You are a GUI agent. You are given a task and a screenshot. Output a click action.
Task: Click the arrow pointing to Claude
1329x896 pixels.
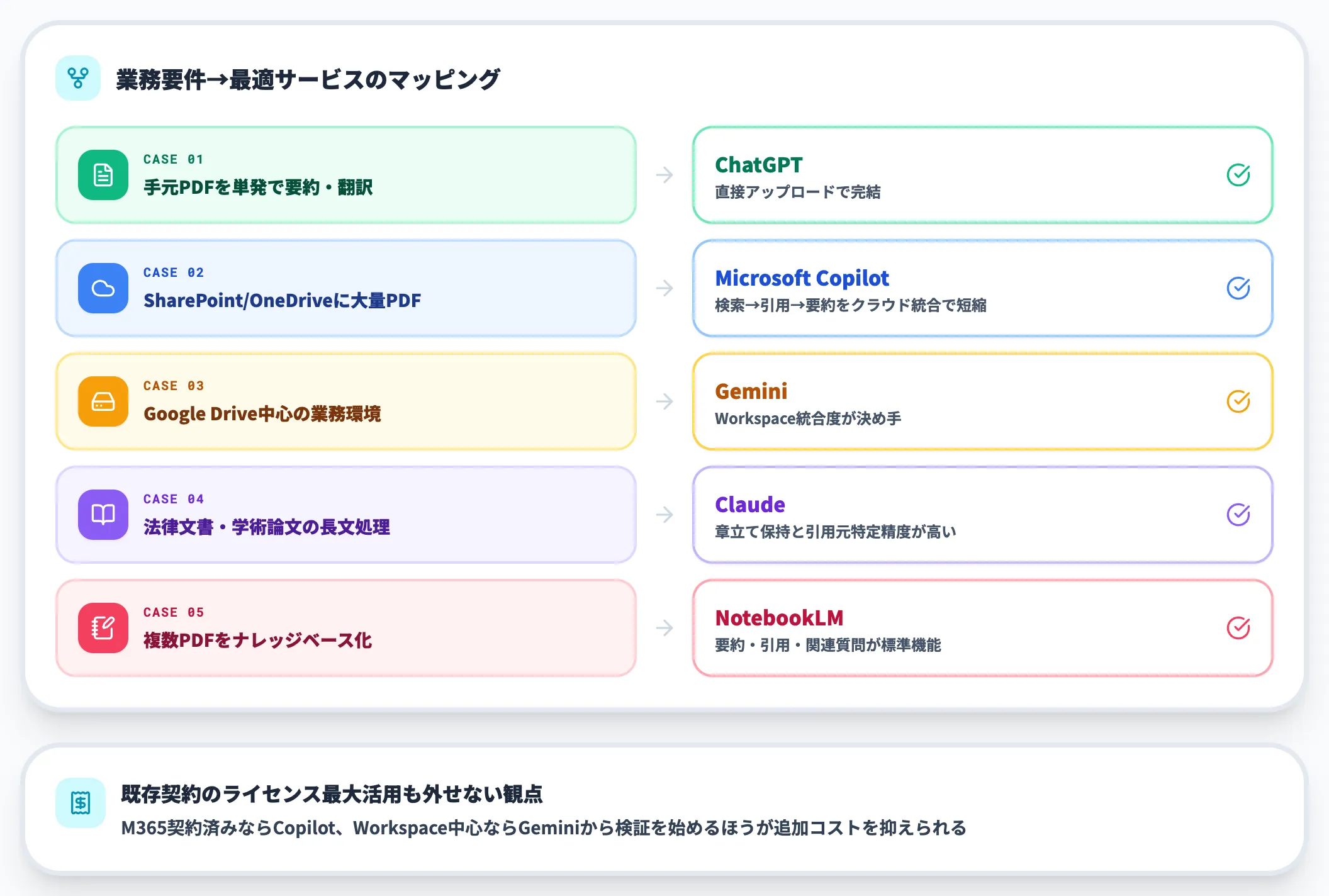click(664, 515)
